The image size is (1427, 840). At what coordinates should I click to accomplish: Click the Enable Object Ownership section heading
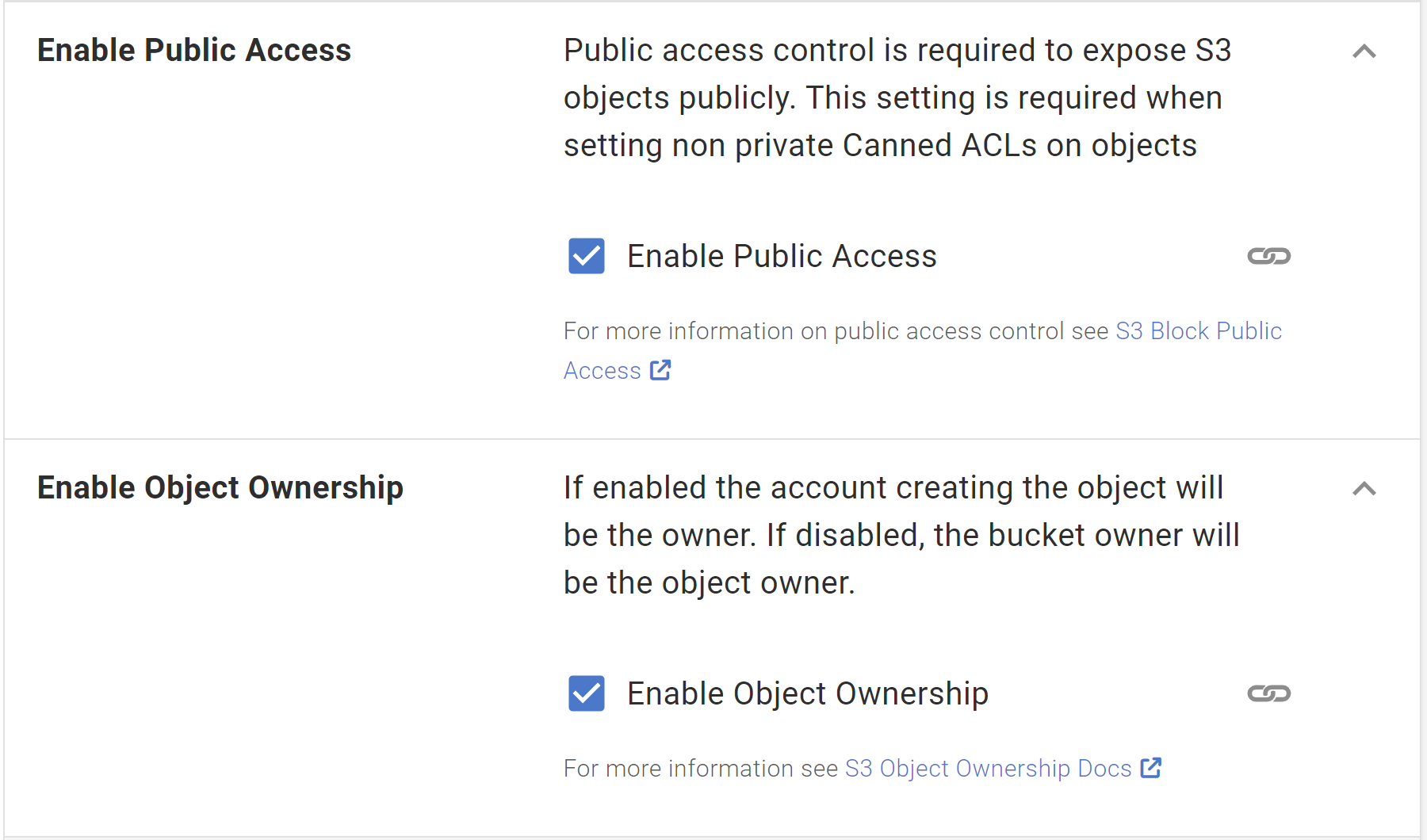[220, 487]
